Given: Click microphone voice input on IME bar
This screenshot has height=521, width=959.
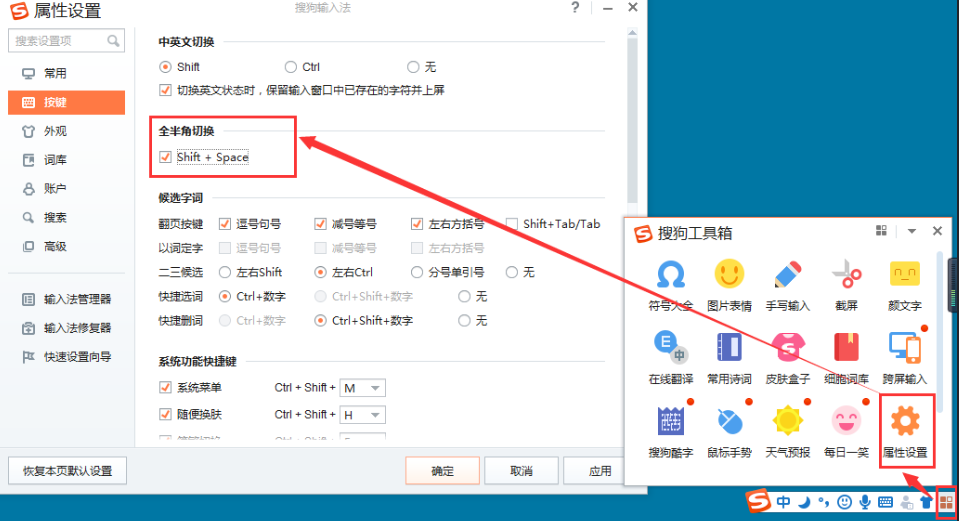Looking at the screenshot, I should pyautogui.click(x=865, y=503).
